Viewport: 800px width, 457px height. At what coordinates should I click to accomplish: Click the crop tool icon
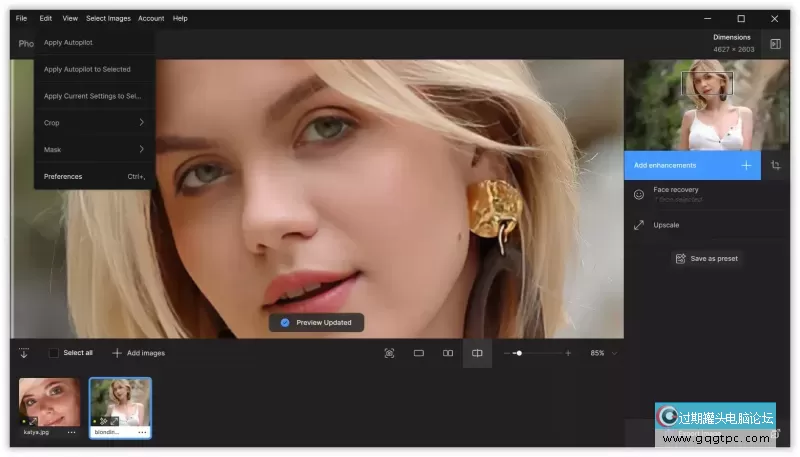(x=775, y=165)
